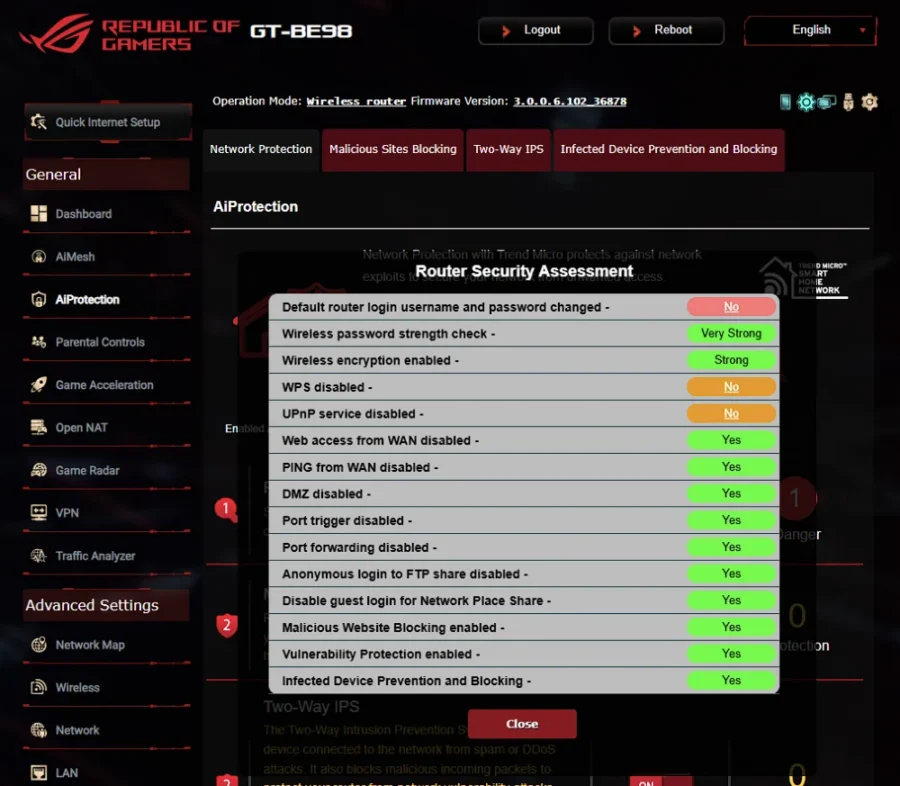Click the General section header
Screen dimensions: 900x786
pyautogui.click(x=107, y=175)
